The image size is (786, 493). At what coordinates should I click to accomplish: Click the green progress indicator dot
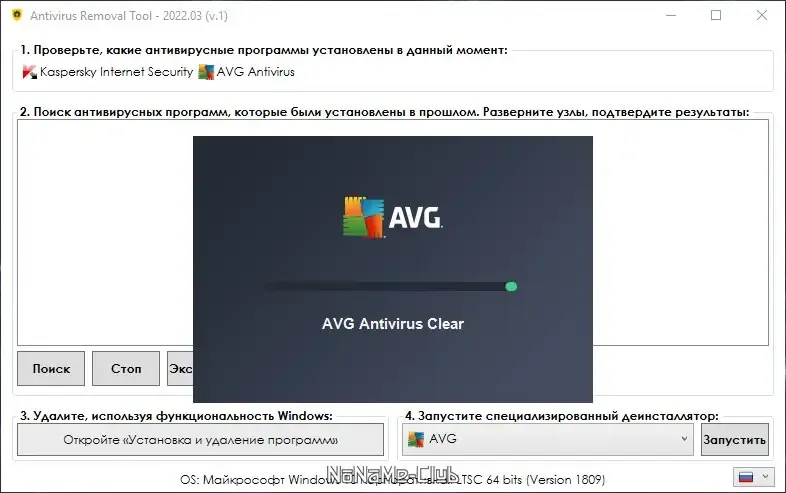511,286
